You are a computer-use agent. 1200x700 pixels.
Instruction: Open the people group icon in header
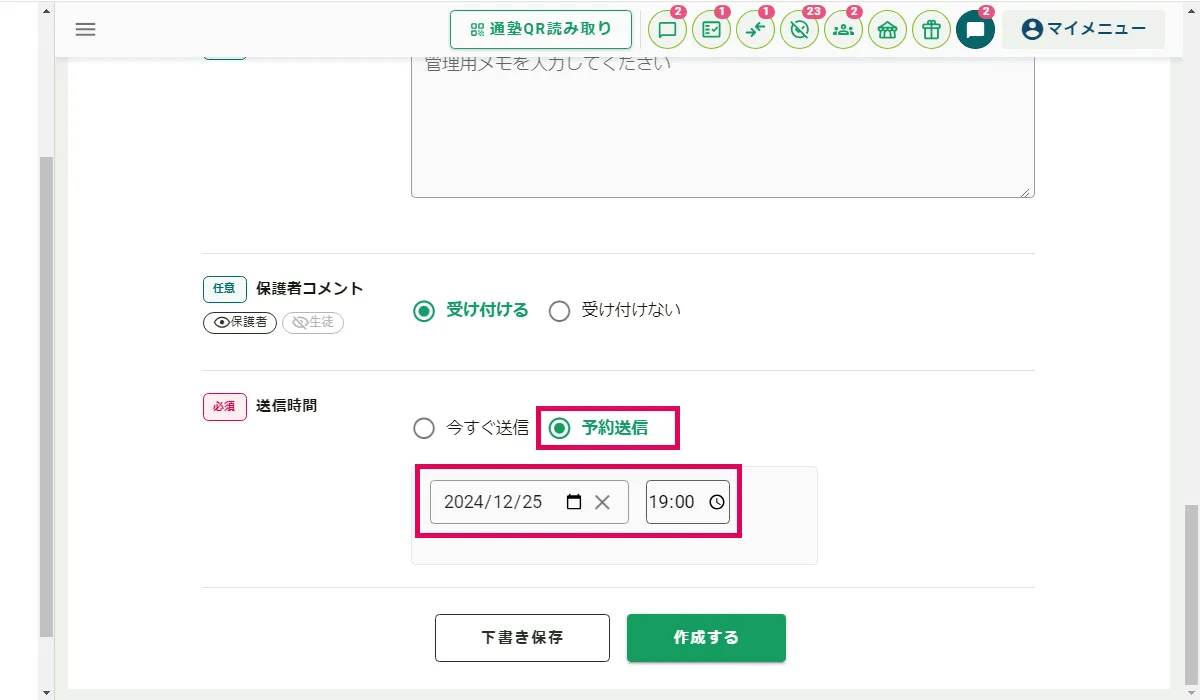(843, 30)
